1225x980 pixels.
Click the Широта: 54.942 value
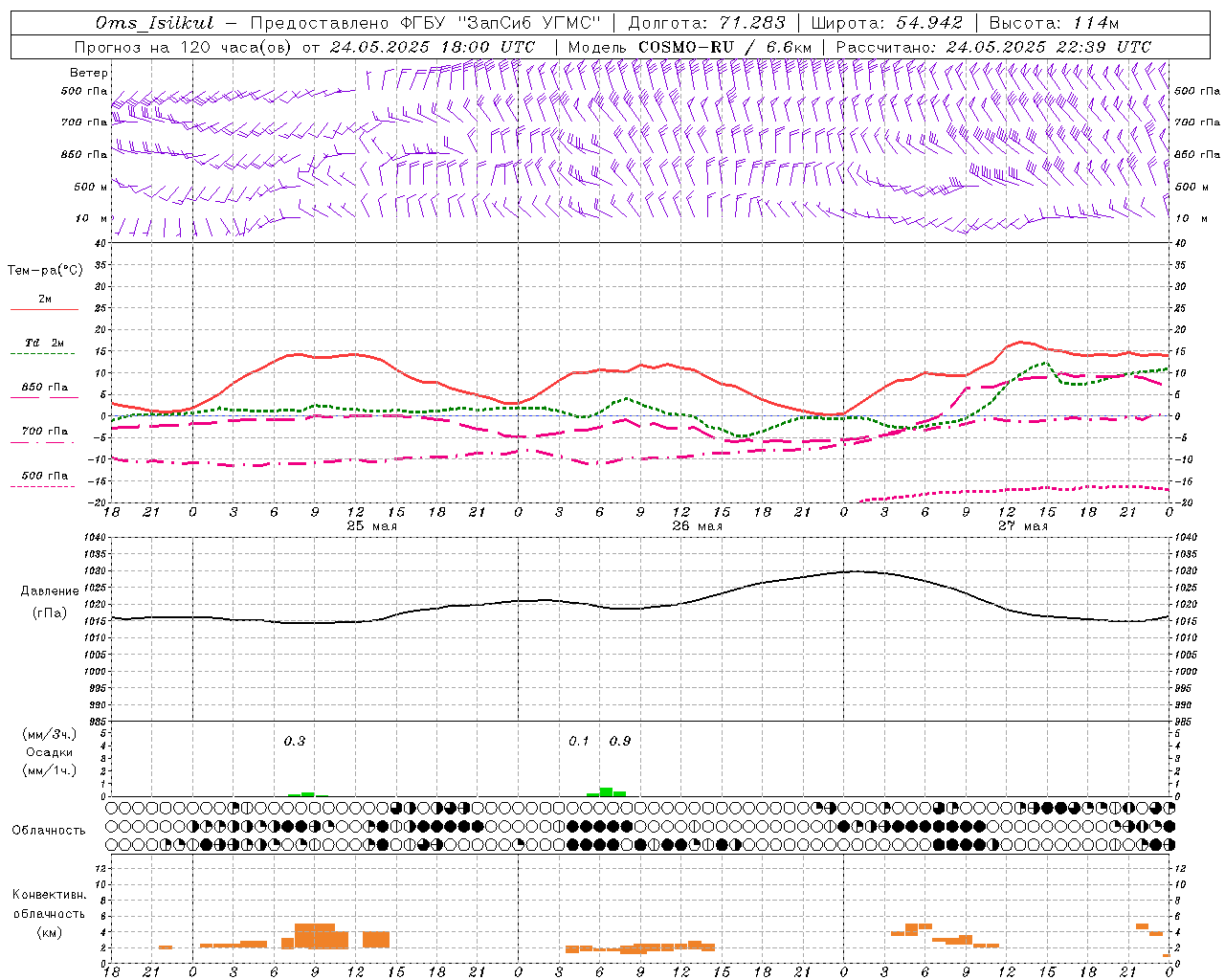point(886,23)
